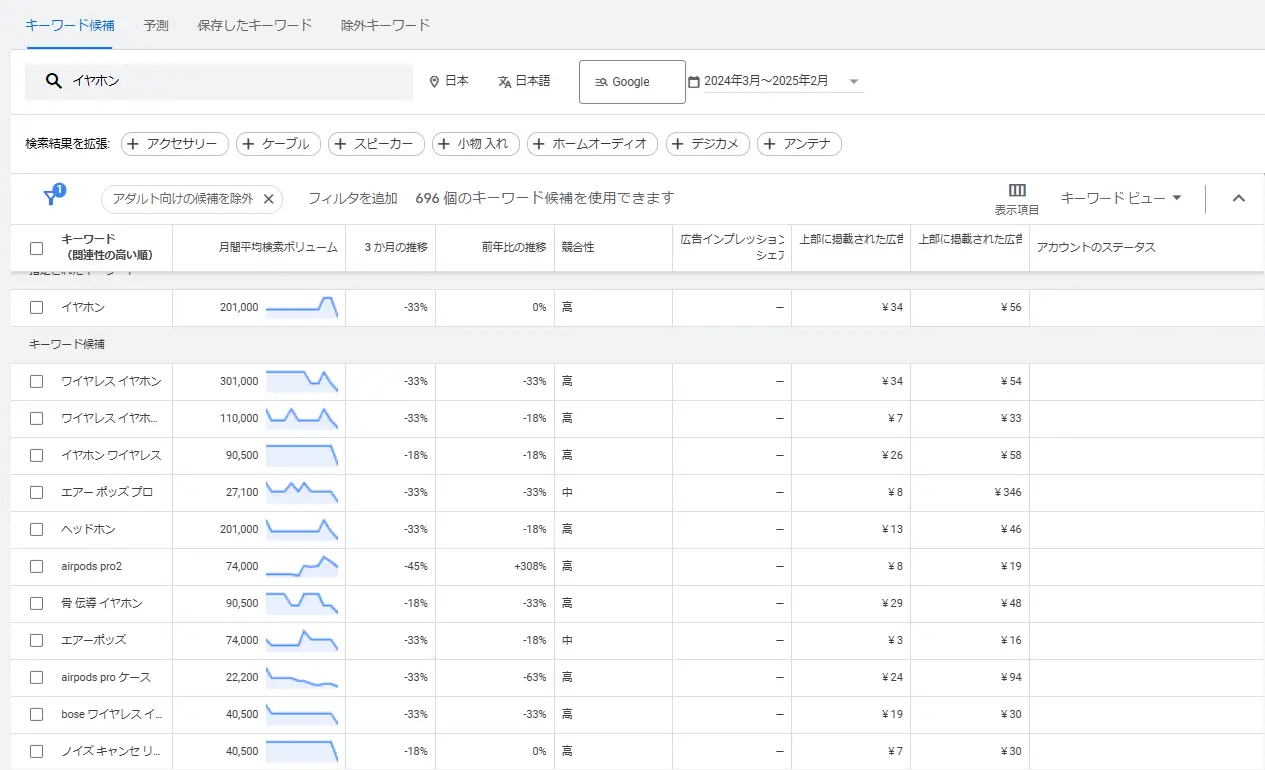Click the +308% year-over-year value
The height and width of the screenshot is (770, 1265).
click(x=530, y=566)
